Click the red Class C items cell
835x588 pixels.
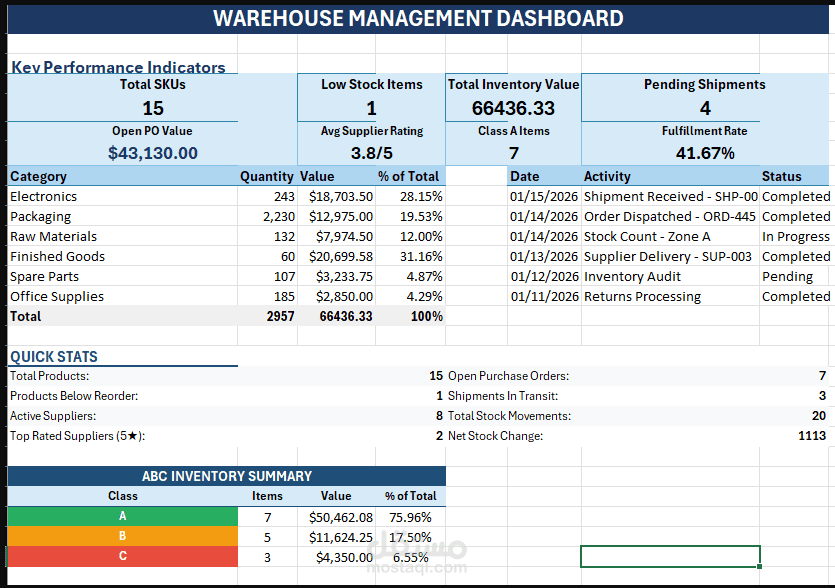267,556
